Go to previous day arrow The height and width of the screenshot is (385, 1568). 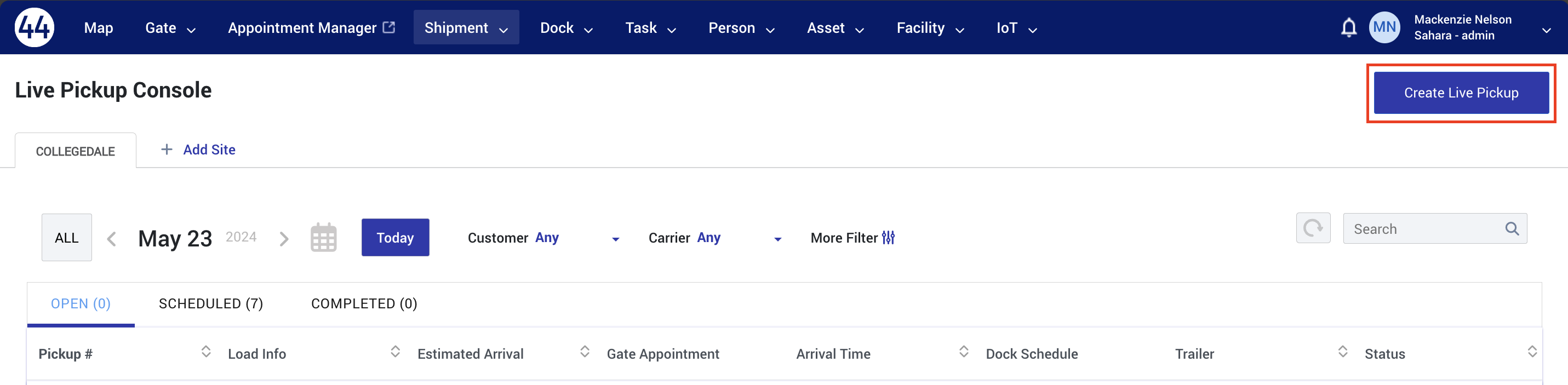click(111, 238)
